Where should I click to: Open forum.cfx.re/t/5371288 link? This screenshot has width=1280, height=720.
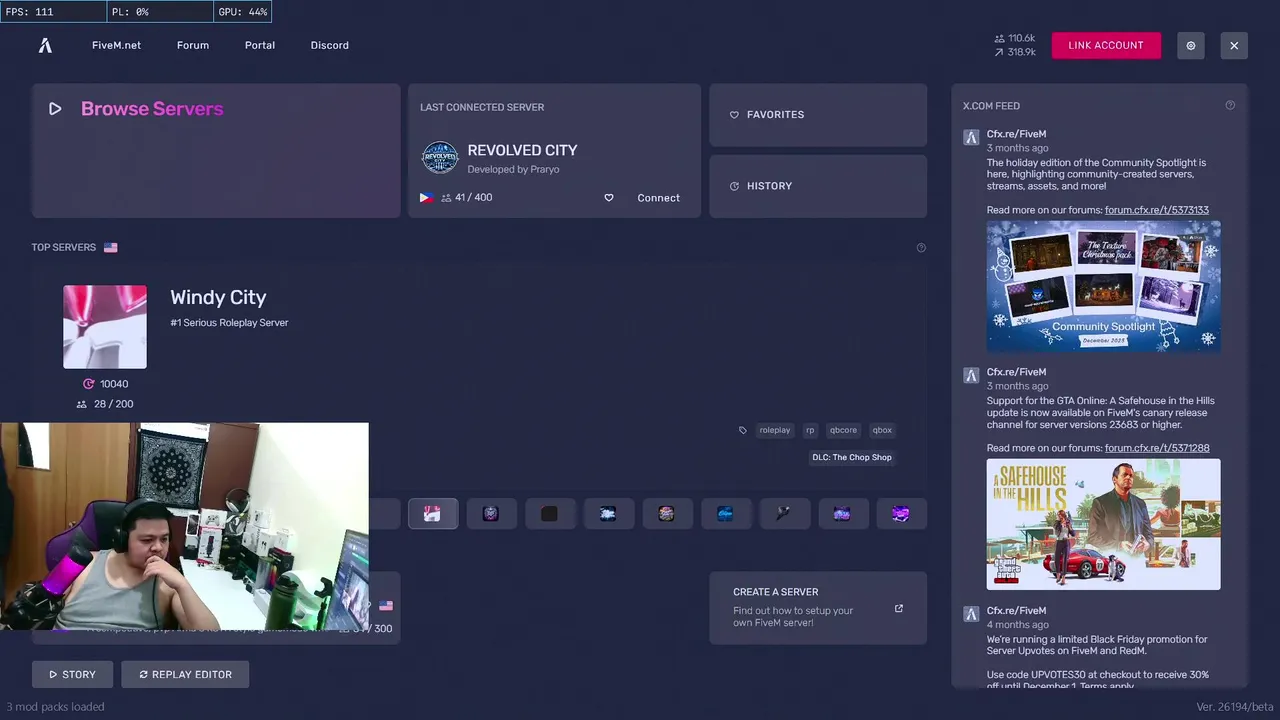(x=1157, y=448)
